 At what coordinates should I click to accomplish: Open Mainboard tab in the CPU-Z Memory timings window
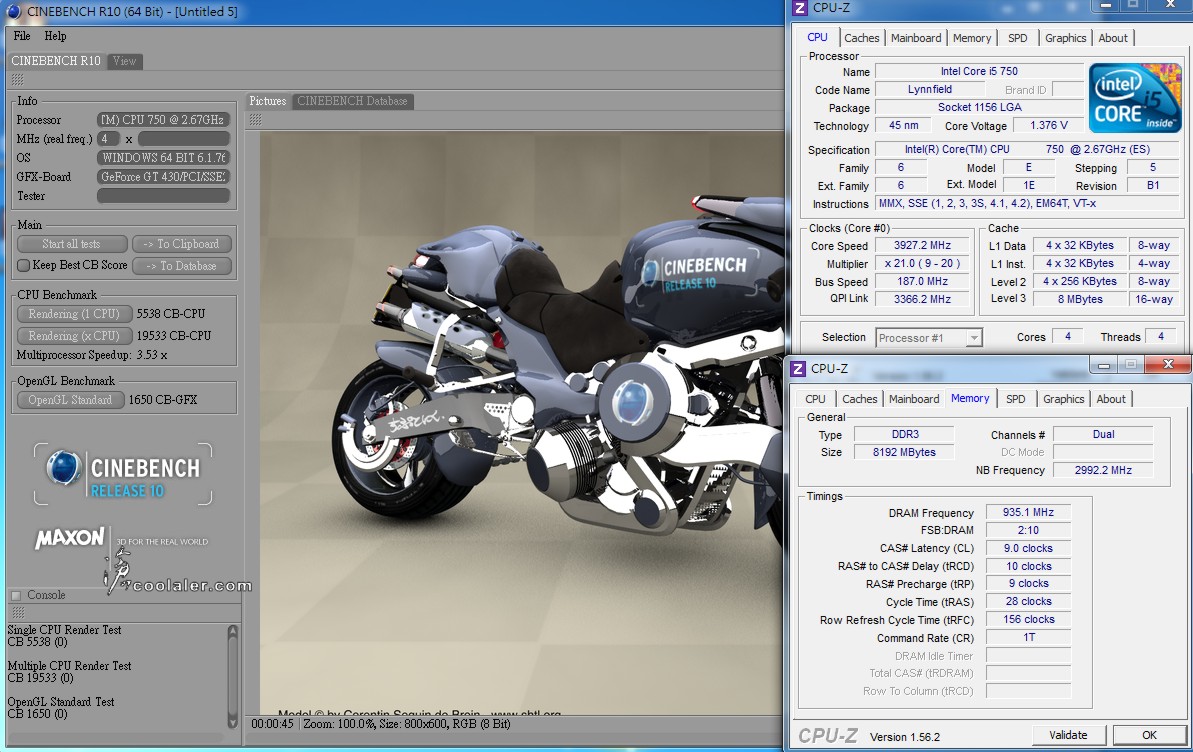pos(914,399)
